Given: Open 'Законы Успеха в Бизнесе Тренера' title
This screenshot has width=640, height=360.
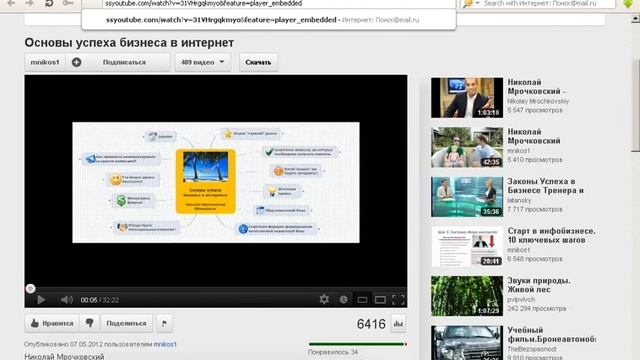Looking at the screenshot, I should (545, 186).
